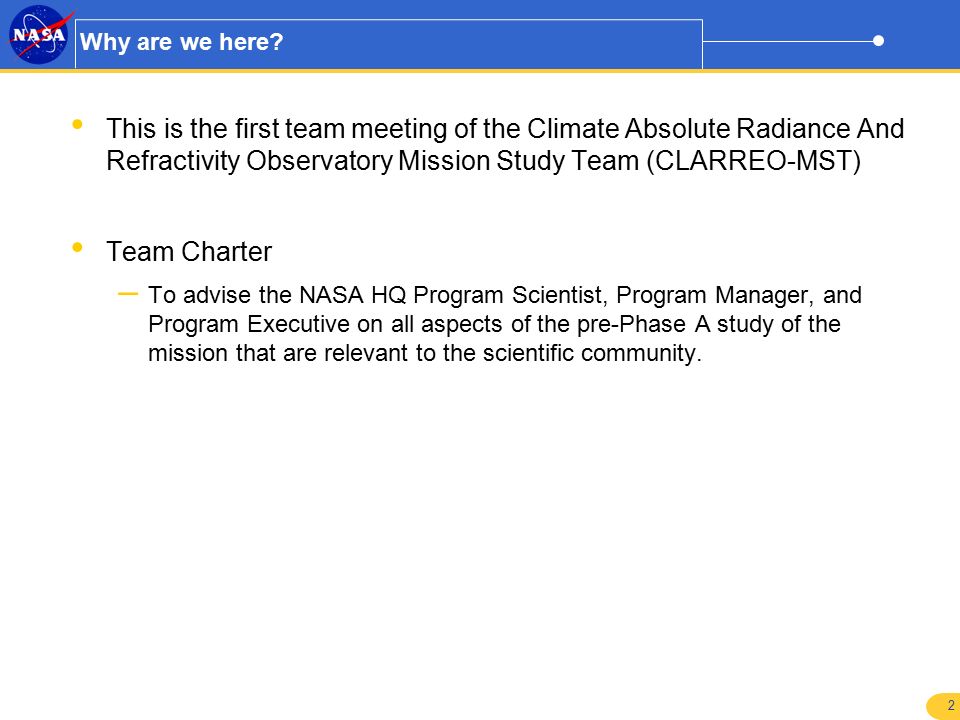Image resolution: width=960 pixels, height=720 pixels.
Task: Select the white dot ending the header line
Action: 878,41
